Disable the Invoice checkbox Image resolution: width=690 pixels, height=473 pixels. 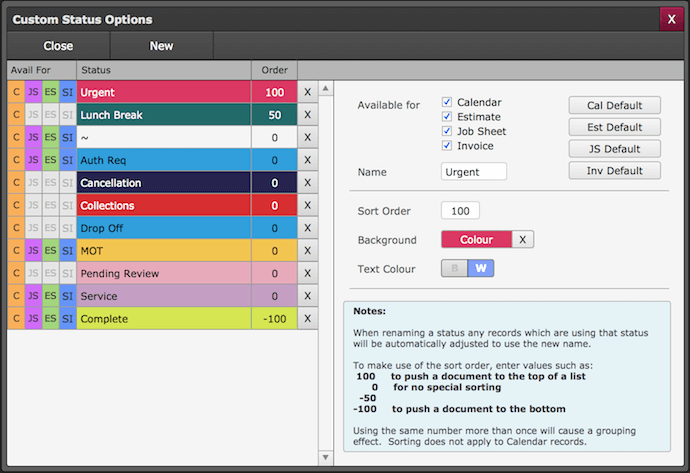447,146
